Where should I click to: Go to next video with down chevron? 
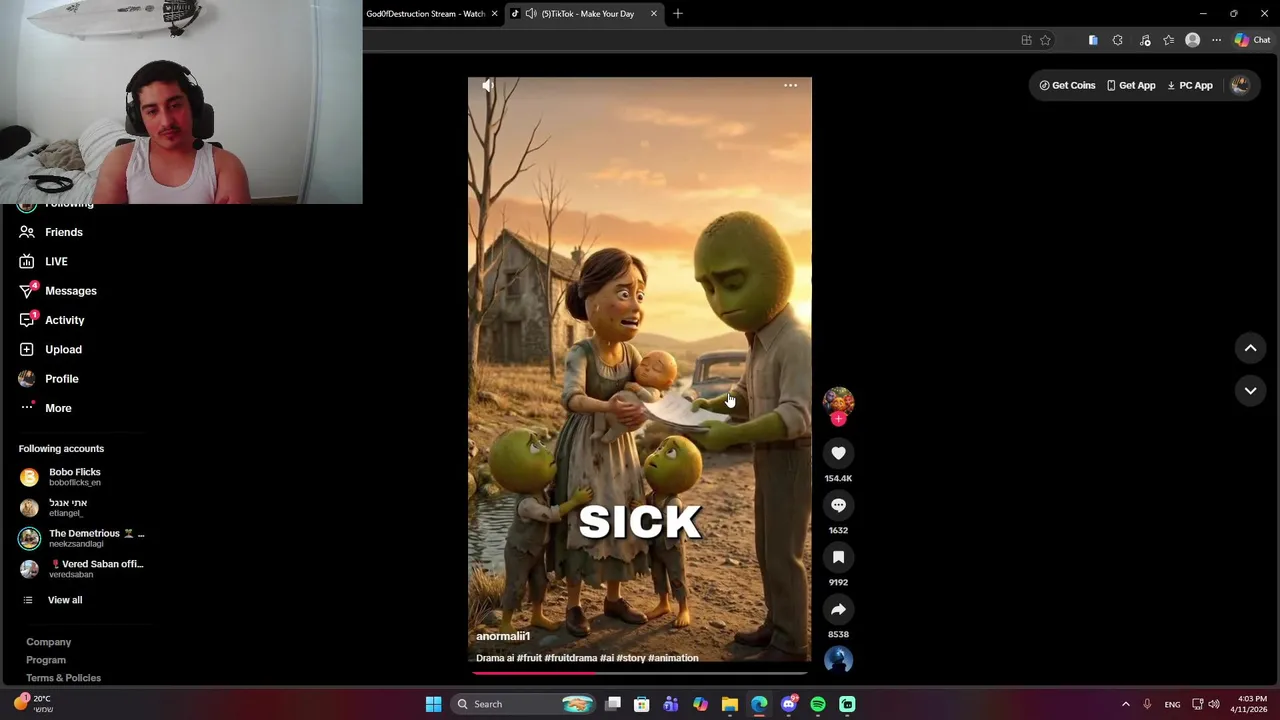pyautogui.click(x=1250, y=391)
